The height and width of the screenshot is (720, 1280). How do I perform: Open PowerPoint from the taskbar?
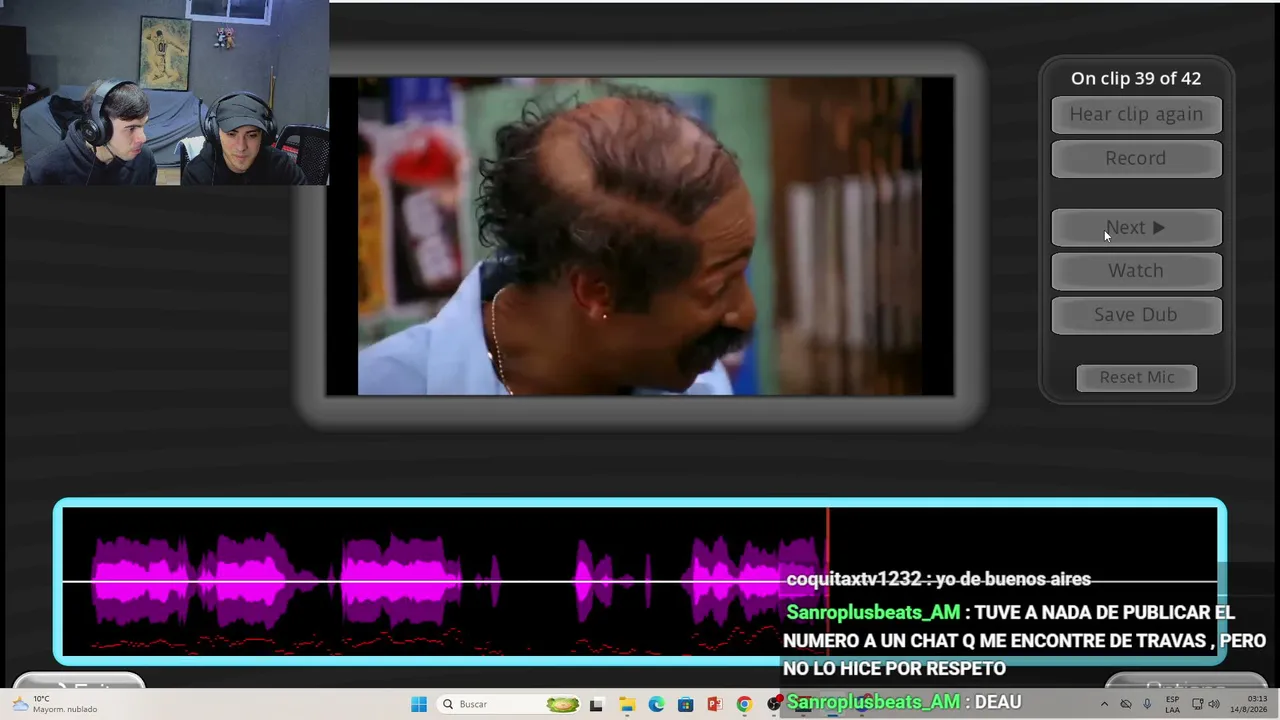(714, 704)
